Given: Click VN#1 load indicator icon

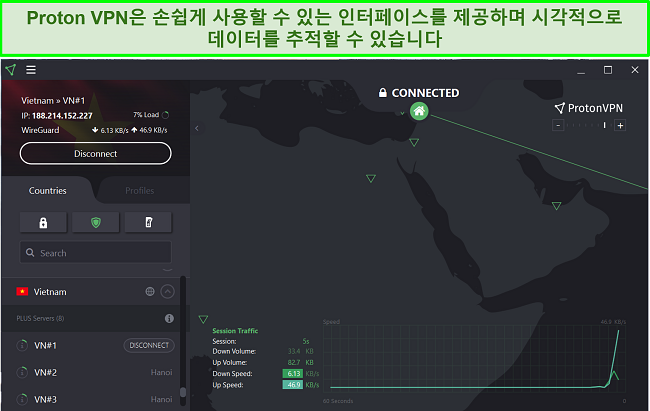Looking at the screenshot, I should coord(22,345).
